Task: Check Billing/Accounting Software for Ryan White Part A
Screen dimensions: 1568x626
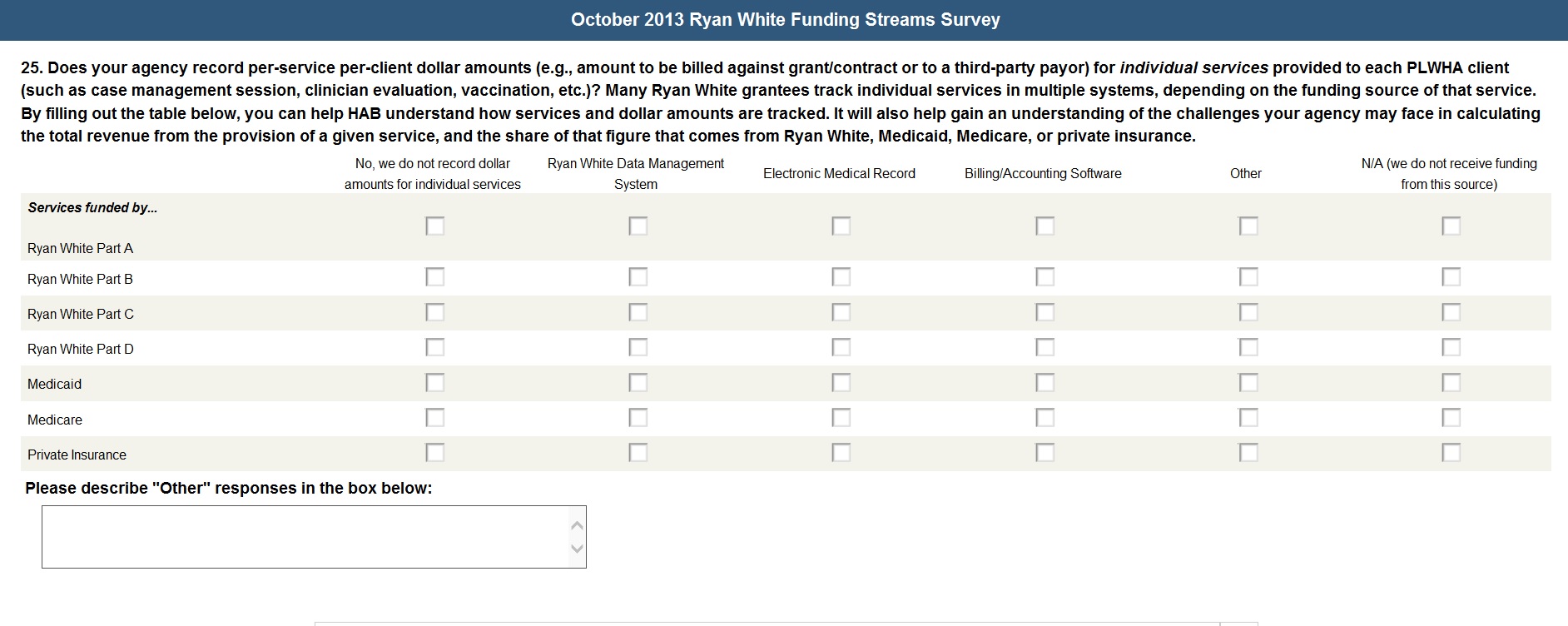Action: (1045, 226)
